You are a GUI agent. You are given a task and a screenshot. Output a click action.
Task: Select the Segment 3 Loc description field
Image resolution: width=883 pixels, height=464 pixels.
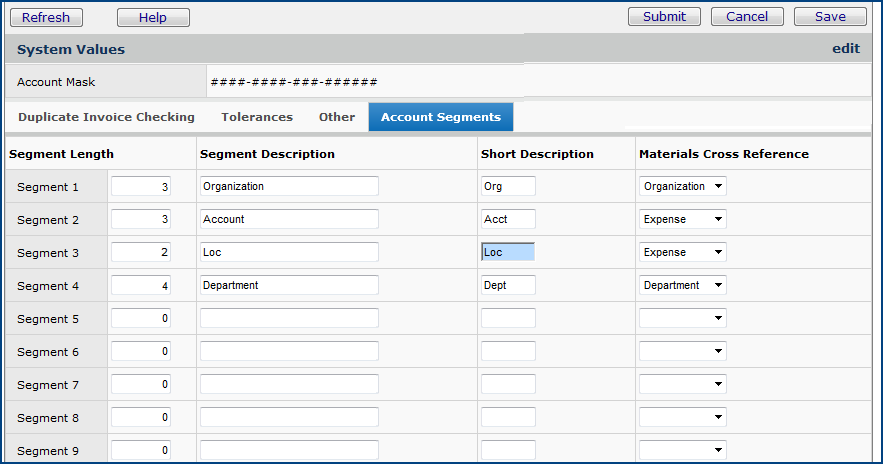[289, 252]
